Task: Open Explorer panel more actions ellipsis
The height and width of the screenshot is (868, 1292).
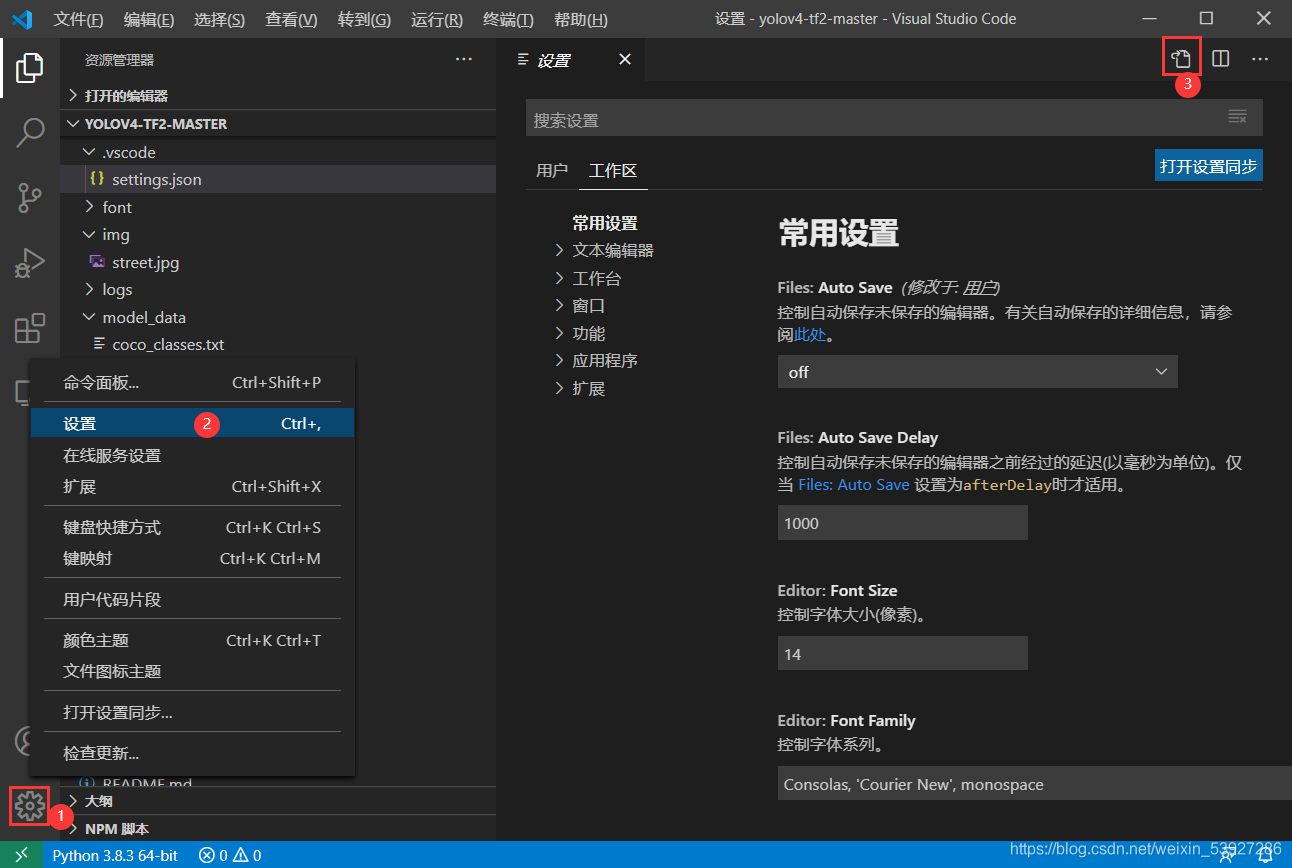Action: (463, 60)
